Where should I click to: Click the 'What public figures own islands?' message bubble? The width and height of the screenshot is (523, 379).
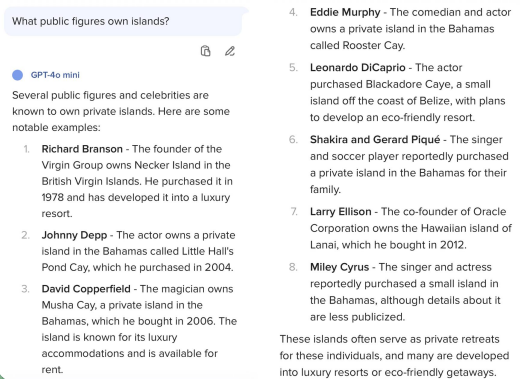[123, 21]
